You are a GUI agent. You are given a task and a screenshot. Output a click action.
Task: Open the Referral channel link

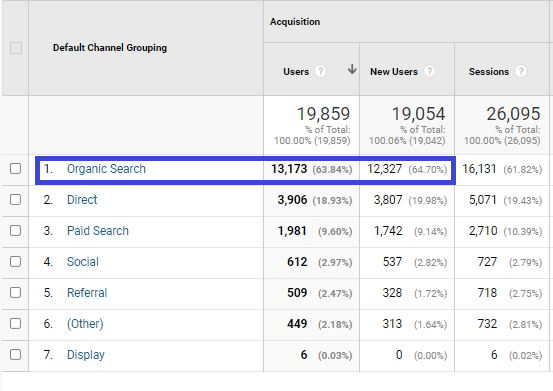[x=87, y=293]
